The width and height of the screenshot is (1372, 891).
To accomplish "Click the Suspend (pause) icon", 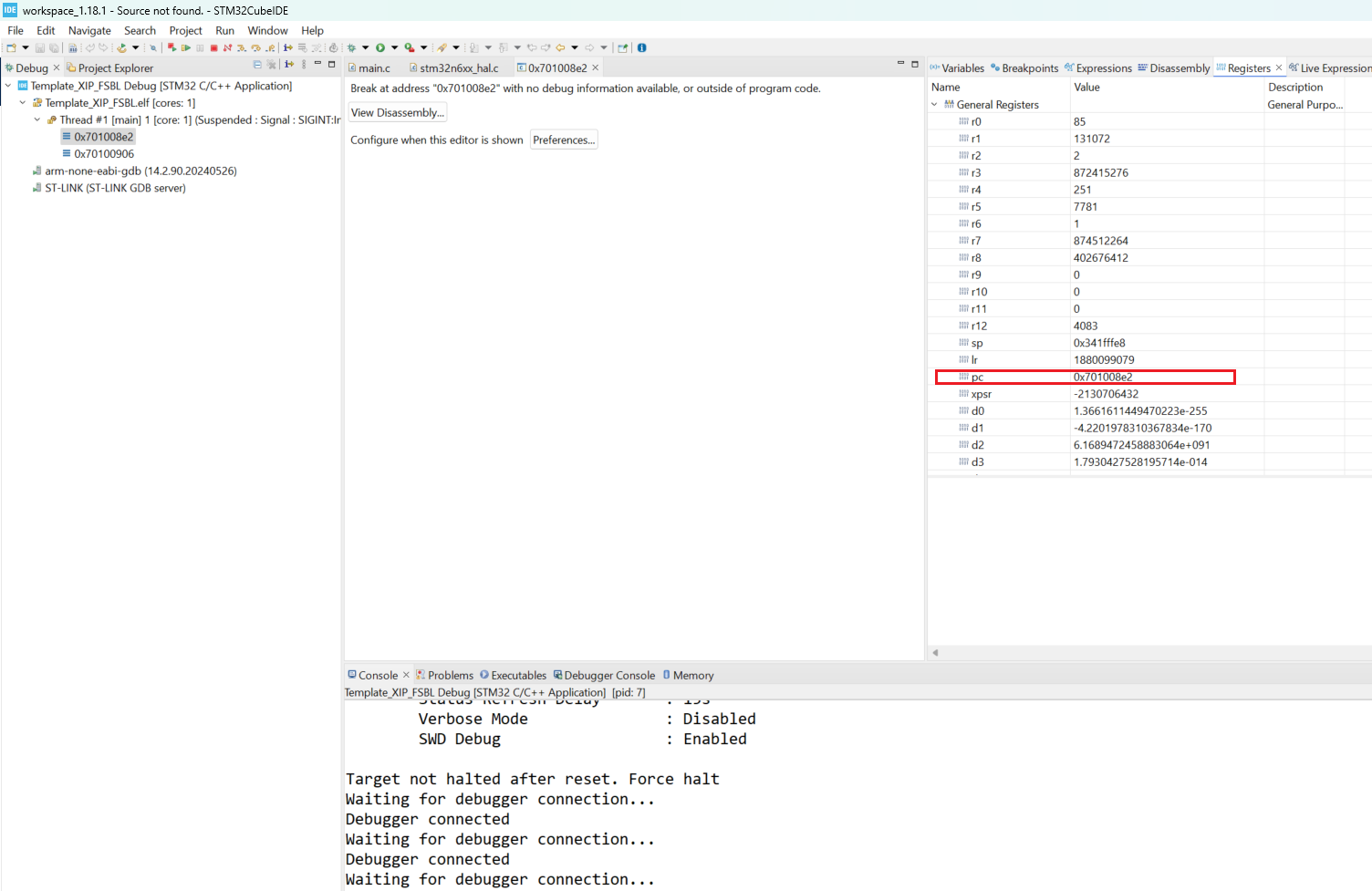I will click(x=200, y=47).
